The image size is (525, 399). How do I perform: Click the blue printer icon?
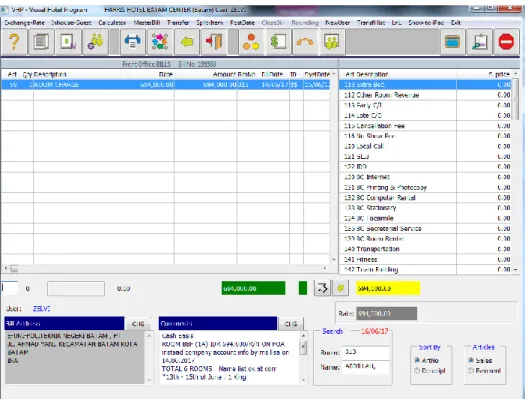133,42
